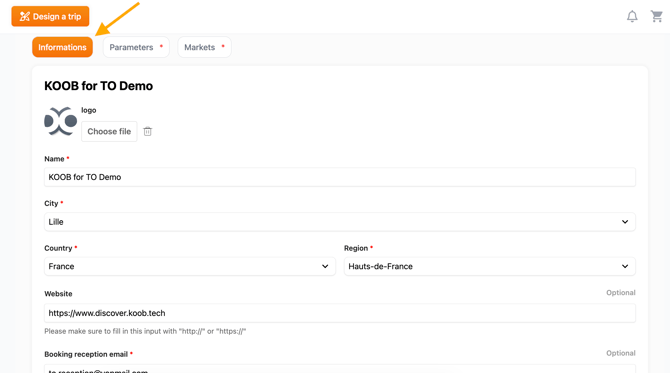
Task: Click the Country label
Action: [x=58, y=248]
